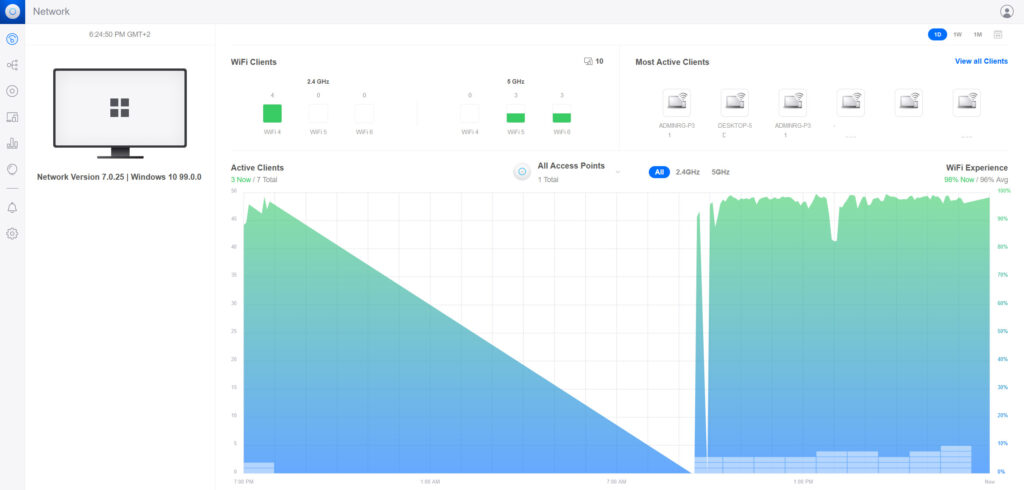This screenshot has height=490, width=1024.
Task: Switch time range to 1W
Action: pos(957,34)
